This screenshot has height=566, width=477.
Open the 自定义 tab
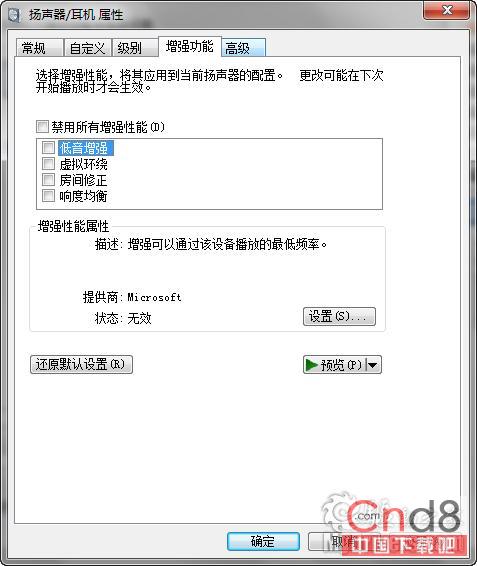click(87, 48)
